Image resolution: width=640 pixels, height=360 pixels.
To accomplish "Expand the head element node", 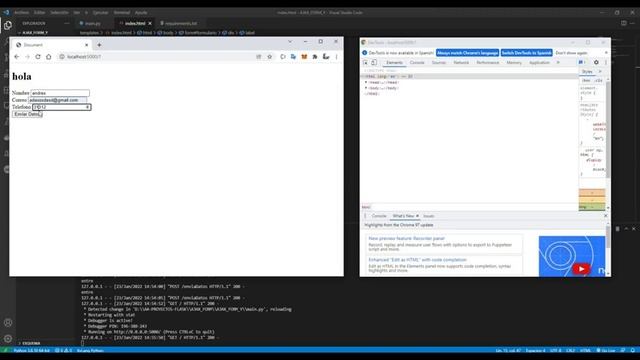I will coord(366,82).
